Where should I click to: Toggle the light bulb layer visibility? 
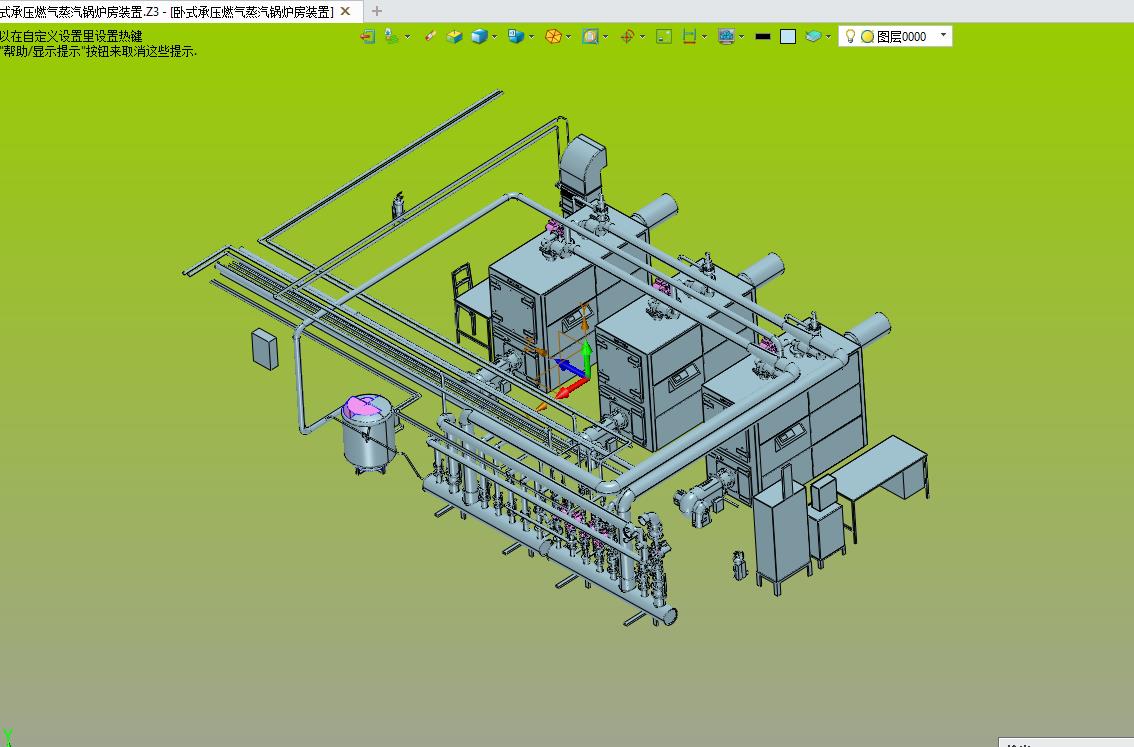pos(850,36)
